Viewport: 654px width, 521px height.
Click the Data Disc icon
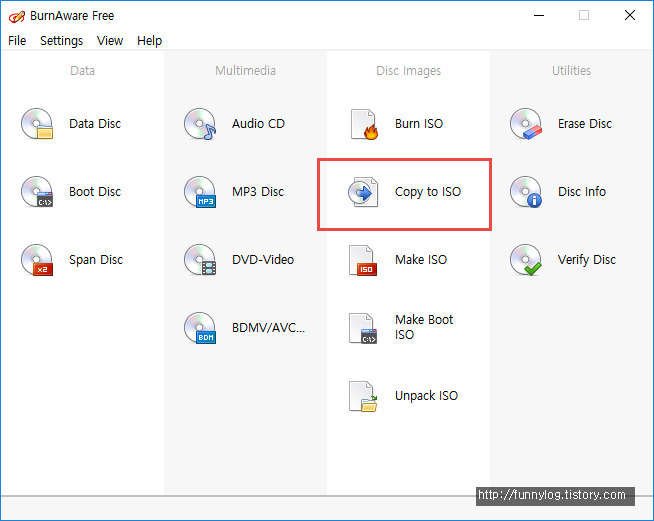pyautogui.click(x=37, y=123)
